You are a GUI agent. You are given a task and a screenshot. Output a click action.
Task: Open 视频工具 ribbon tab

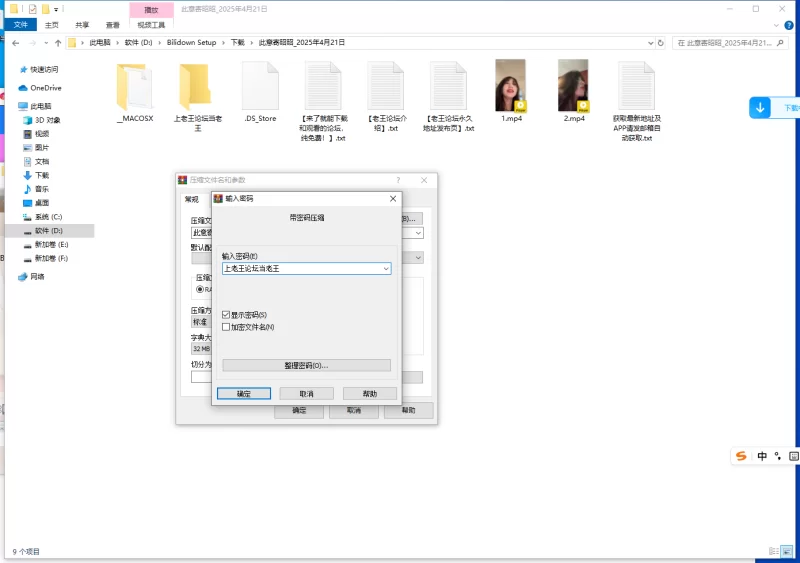pos(151,25)
